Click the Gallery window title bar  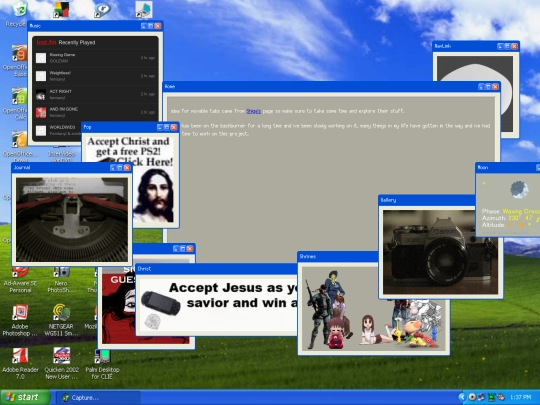point(427,200)
